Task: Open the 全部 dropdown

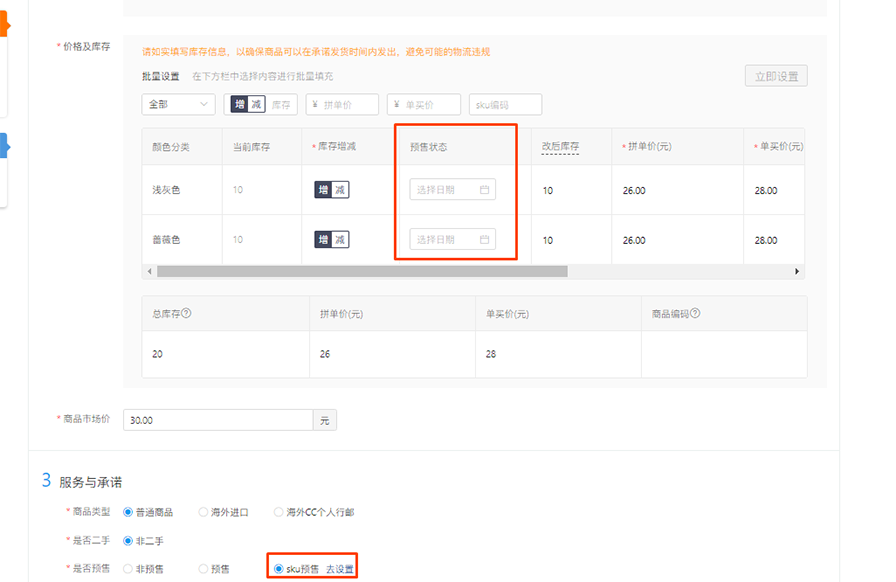Action: [x=178, y=105]
